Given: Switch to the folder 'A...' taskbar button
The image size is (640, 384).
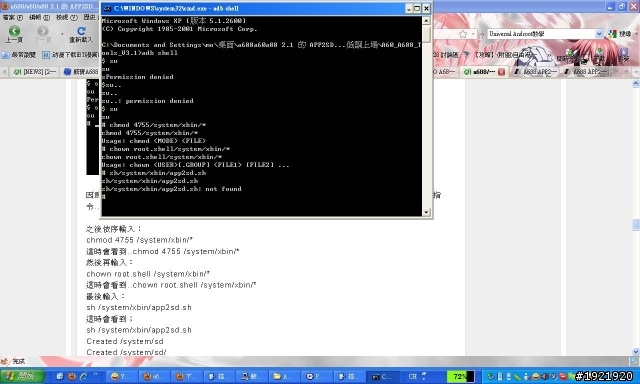Looking at the screenshot, I should [284, 376].
